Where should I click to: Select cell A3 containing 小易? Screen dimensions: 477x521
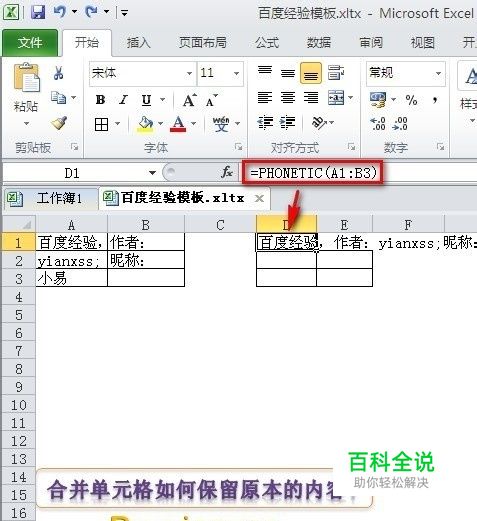click(72, 278)
